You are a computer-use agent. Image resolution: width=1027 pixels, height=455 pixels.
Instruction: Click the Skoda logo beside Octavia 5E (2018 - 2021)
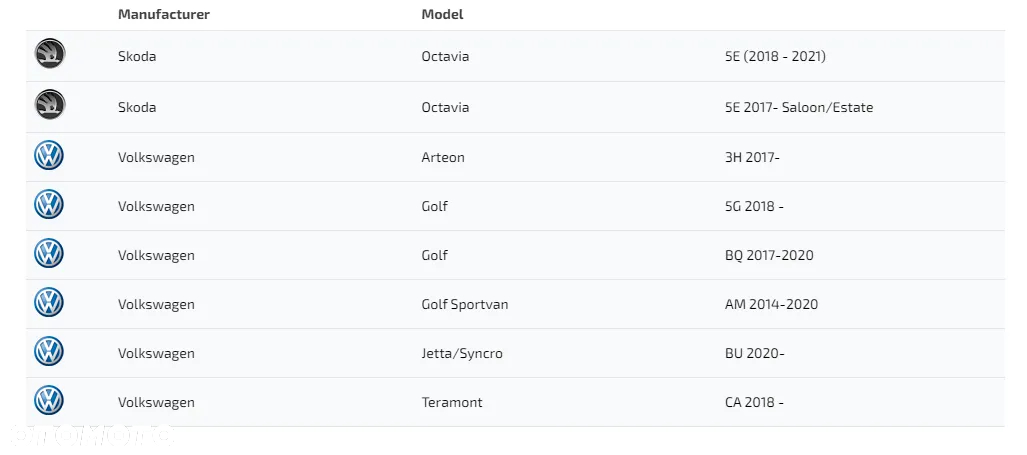(x=50, y=54)
